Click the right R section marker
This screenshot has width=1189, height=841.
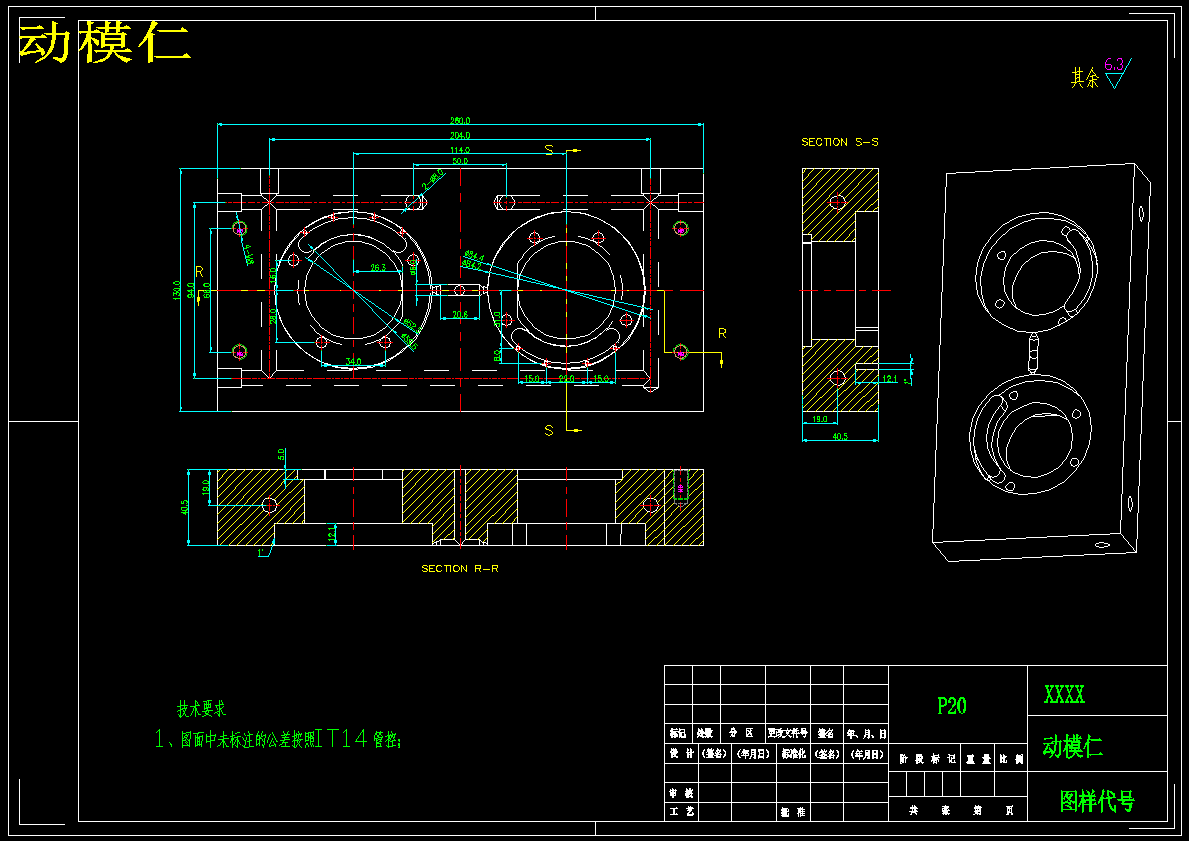[x=722, y=333]
